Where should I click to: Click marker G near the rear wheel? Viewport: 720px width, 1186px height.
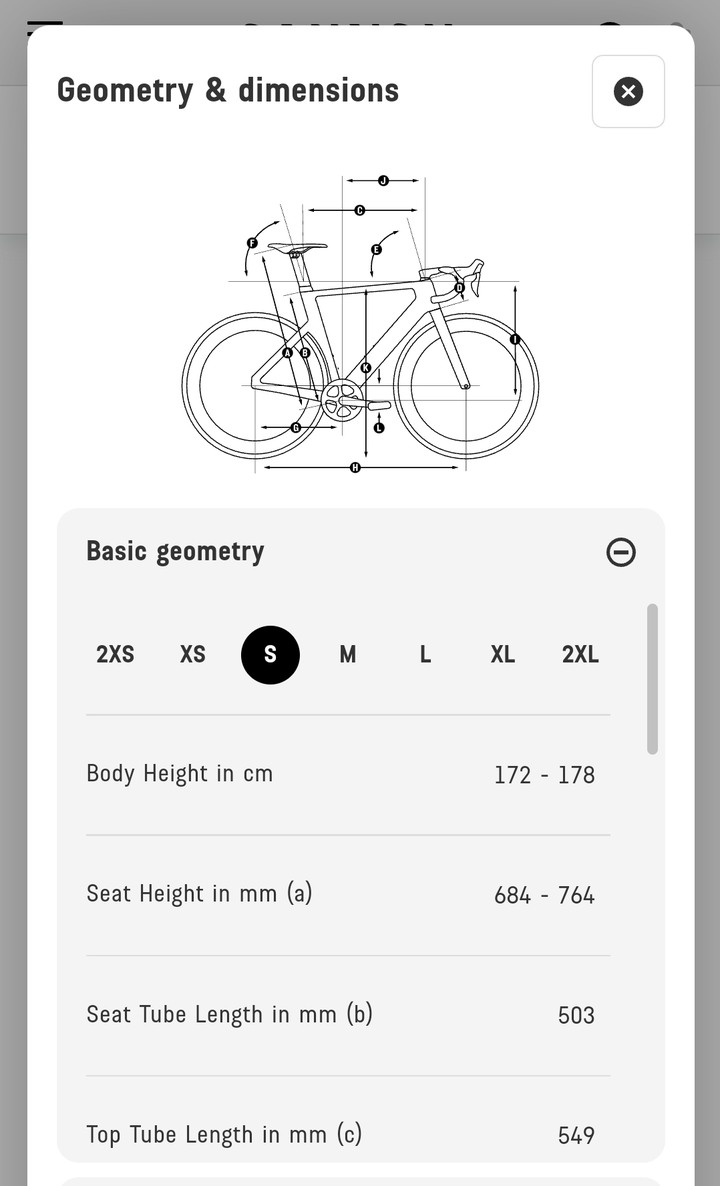tap(296, 428)
